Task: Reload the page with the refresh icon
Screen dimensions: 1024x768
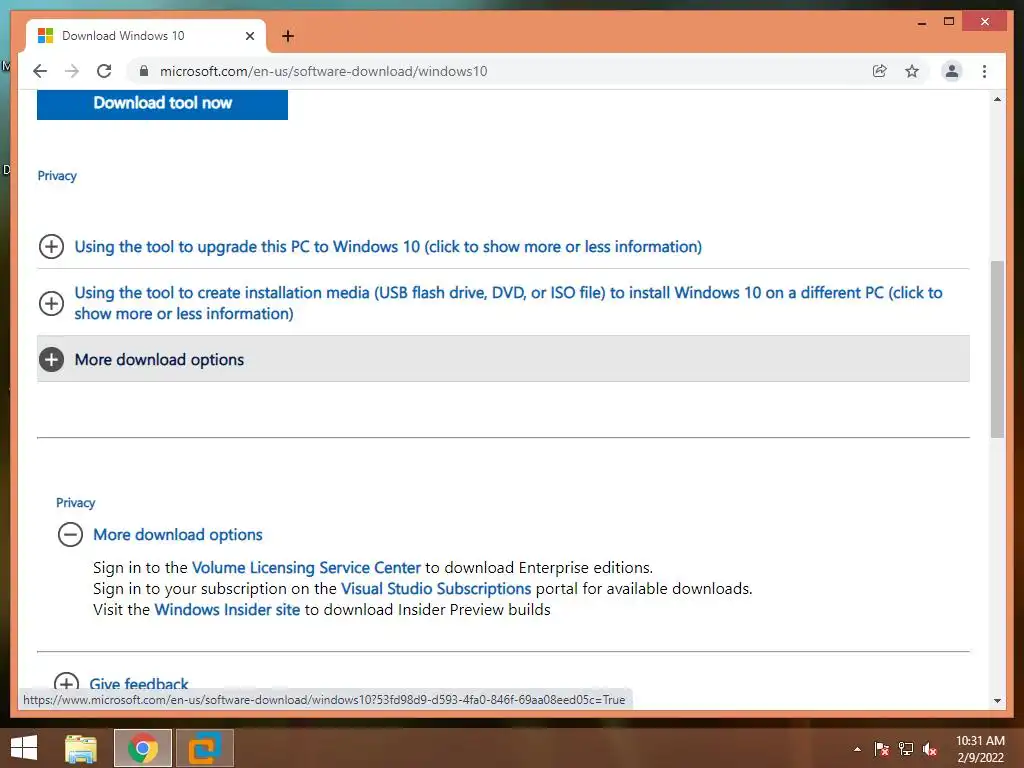Action: (104, 71)
